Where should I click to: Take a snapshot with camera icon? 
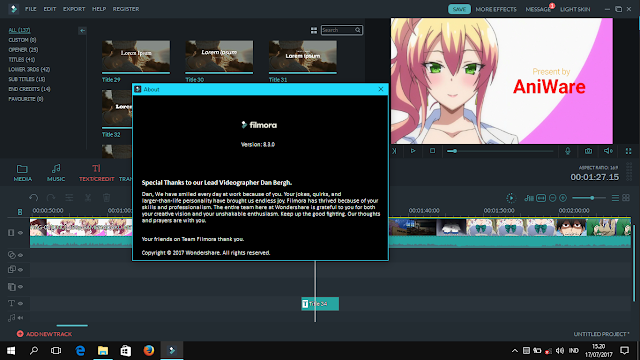(588, 151)
